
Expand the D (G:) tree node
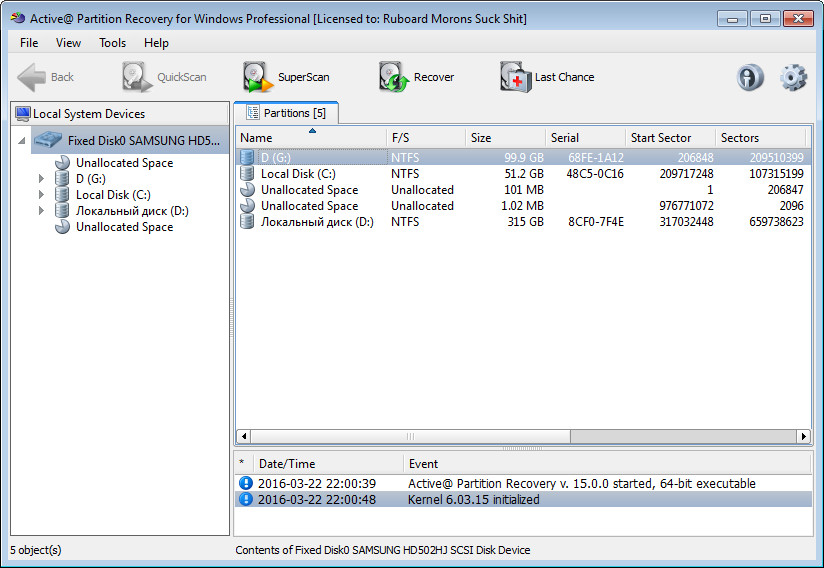click(x=41, y=179)
